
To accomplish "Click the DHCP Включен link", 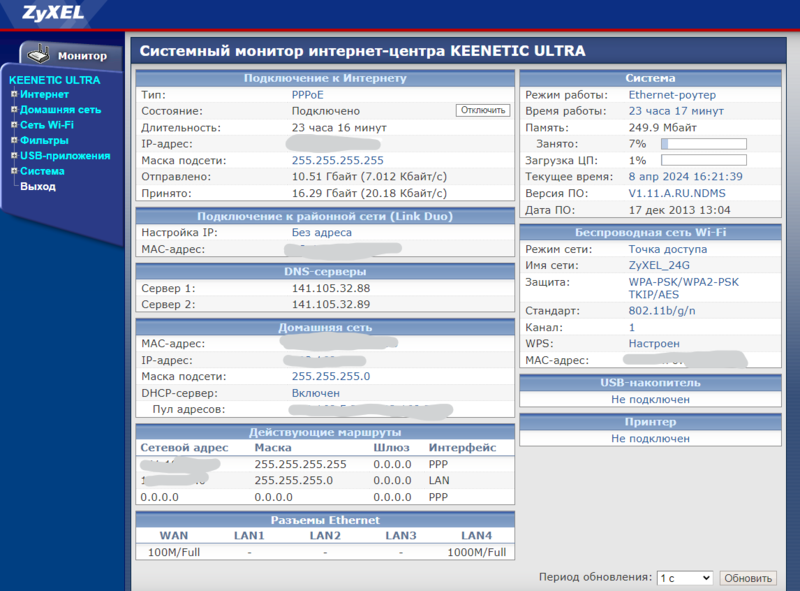I will click(x=315, y=393).
